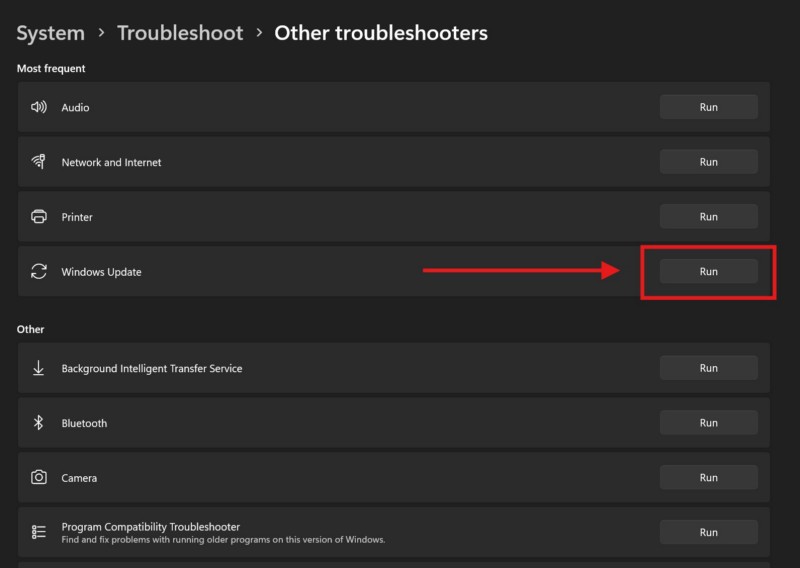
Task: Click the Camera icon
Action: (x=39, y=478)
